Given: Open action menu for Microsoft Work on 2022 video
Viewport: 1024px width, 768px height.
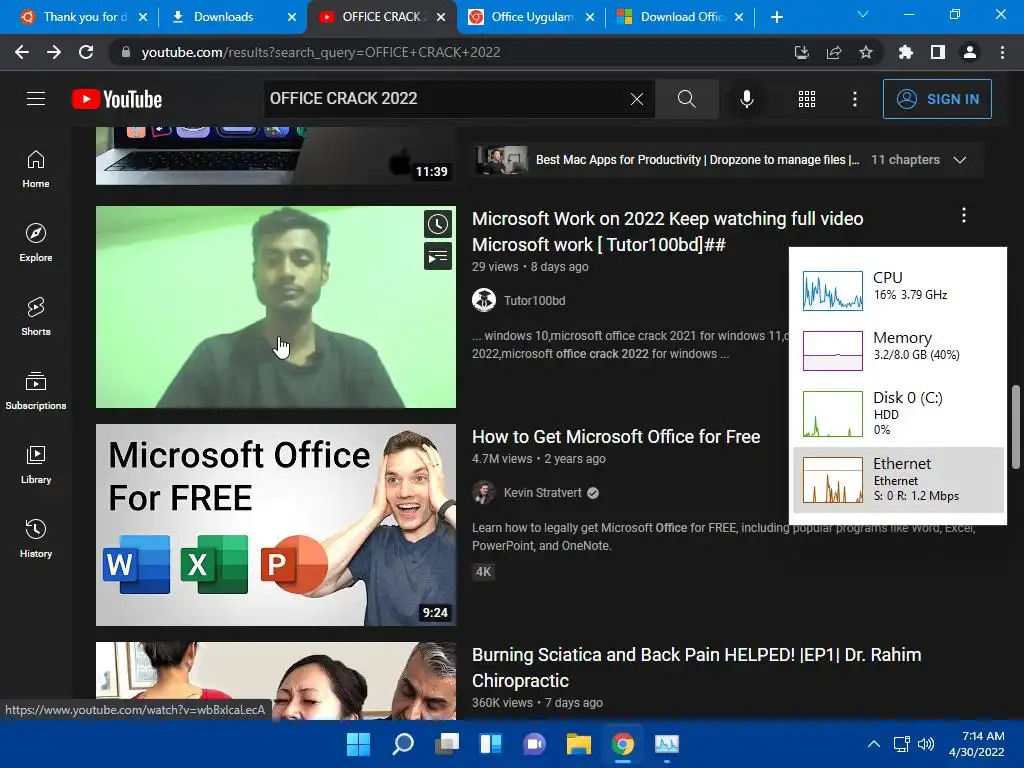Looking at the screenshot, I should click(x=963, y=216).
